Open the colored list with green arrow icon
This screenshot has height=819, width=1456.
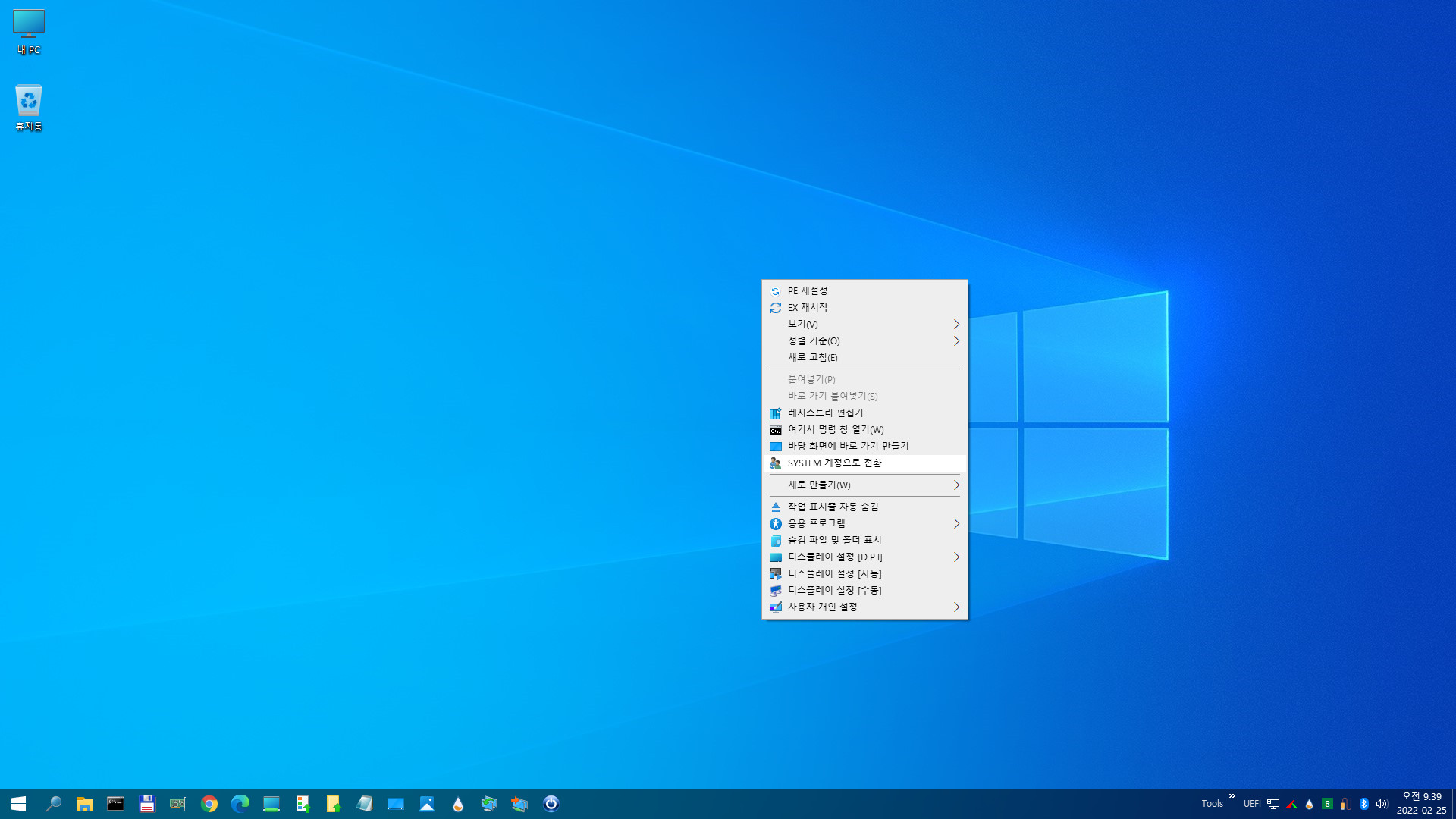tap(303, 804)
